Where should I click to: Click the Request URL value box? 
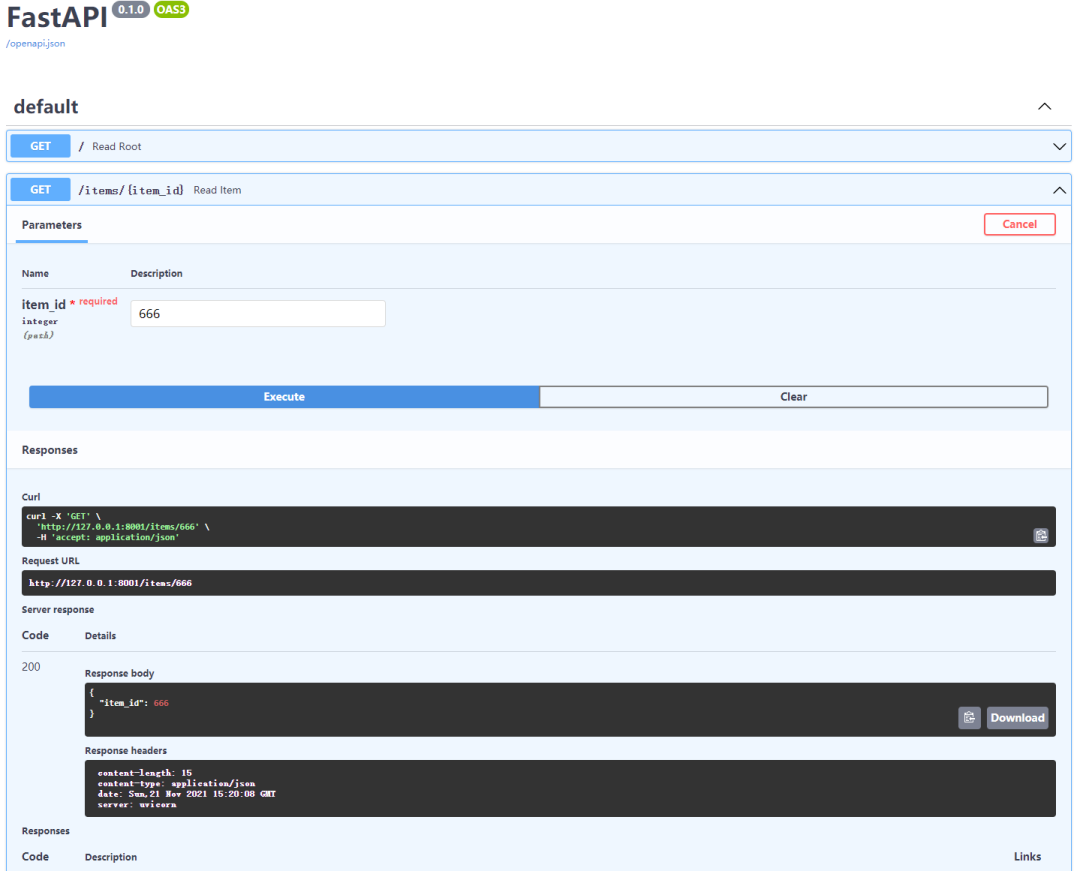(539, 583)
